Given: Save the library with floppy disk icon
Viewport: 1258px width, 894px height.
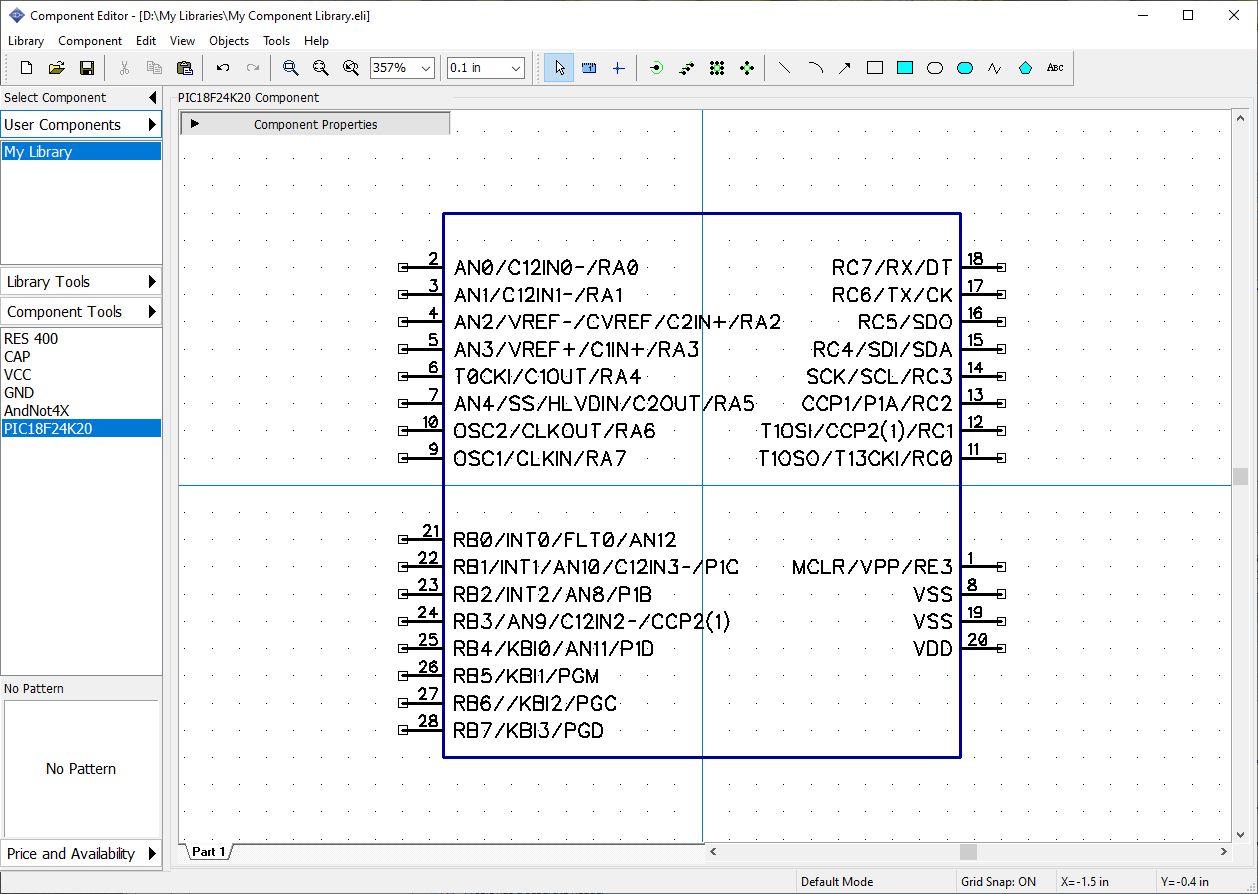Looking at the screenshot, I should 87,68.
